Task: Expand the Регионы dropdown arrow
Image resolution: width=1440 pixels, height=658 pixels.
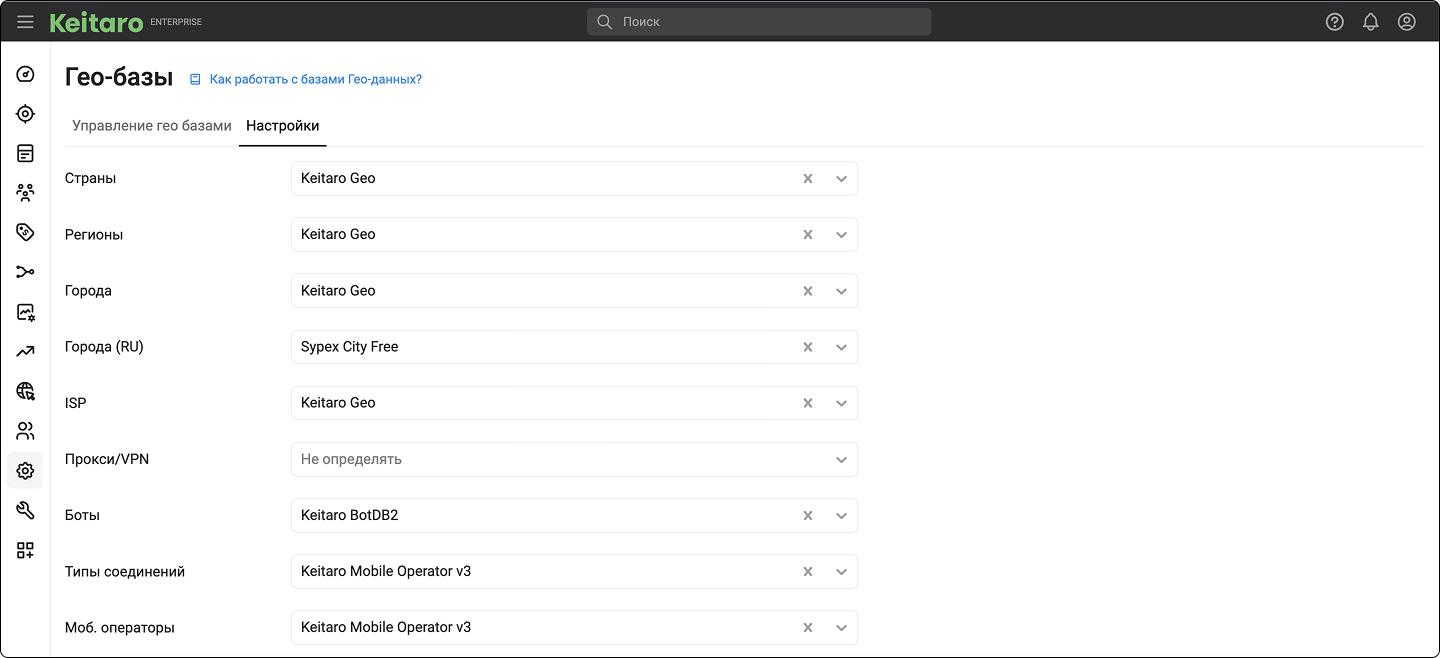Action: (x=841, y=235)
